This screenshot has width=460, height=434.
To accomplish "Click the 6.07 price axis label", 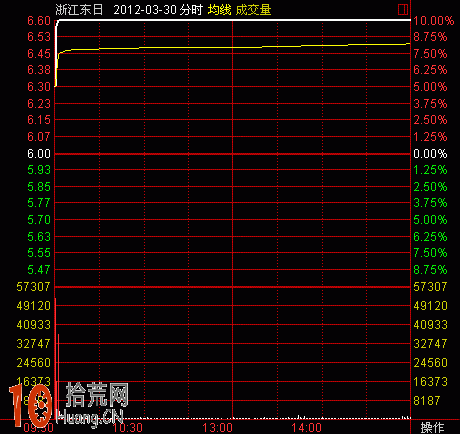I will (x=39, y=137).
